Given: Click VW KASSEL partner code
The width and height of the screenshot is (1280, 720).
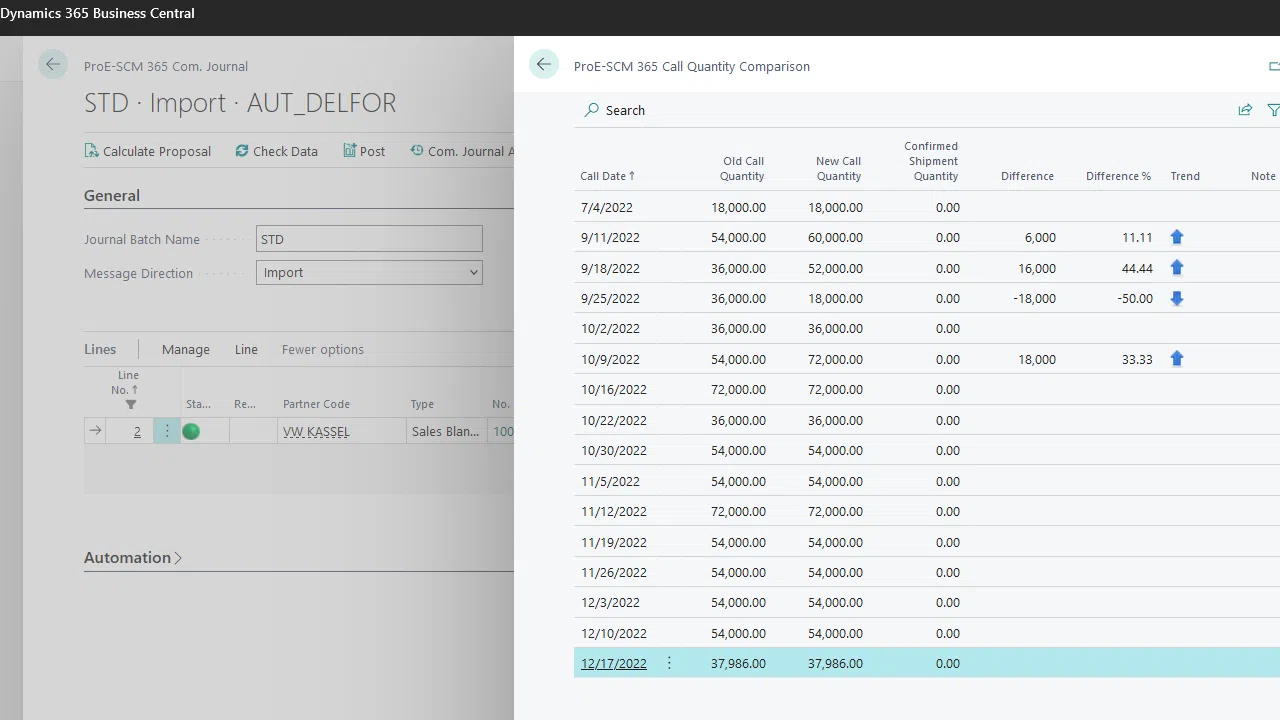Looking at the screenshot, I should click(x=316, y=431).
